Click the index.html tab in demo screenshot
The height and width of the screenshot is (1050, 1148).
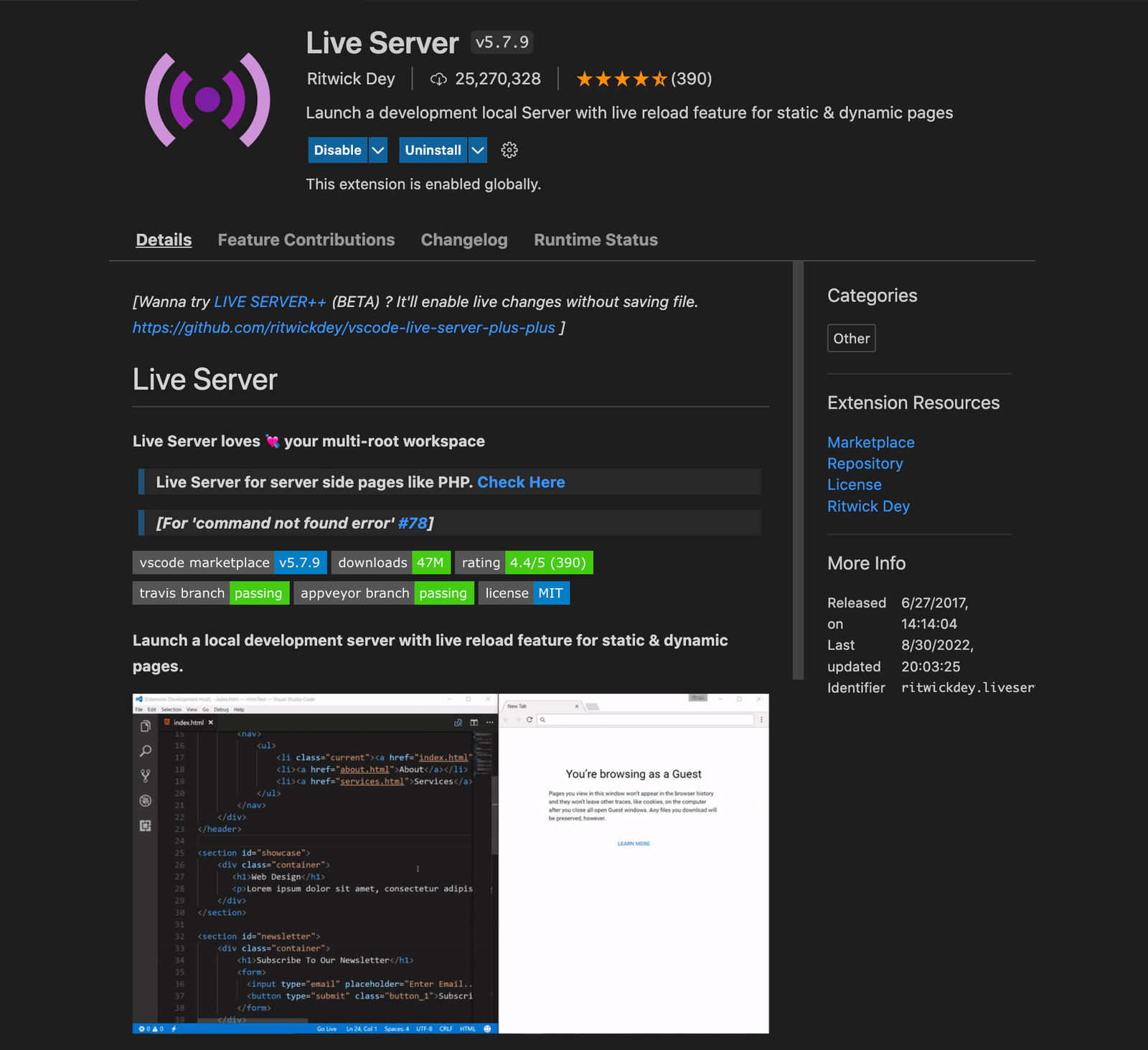[x=189, y=722]
